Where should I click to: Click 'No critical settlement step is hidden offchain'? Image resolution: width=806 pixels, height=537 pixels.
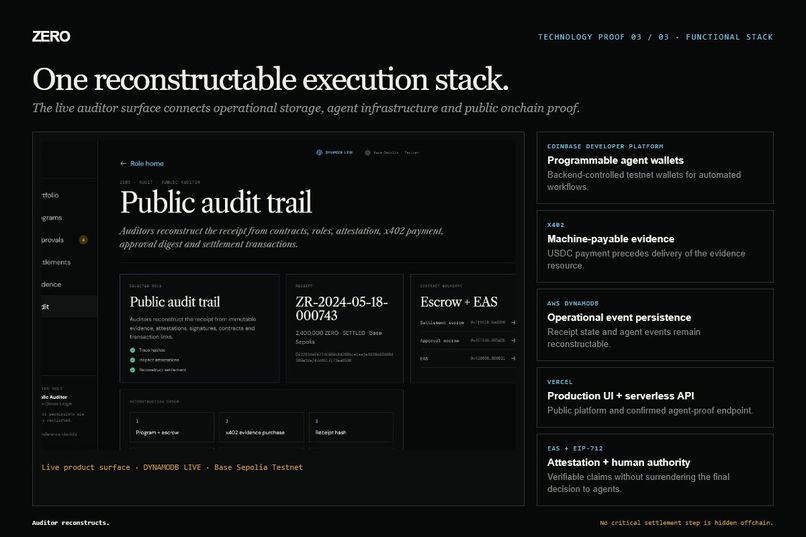686,523
